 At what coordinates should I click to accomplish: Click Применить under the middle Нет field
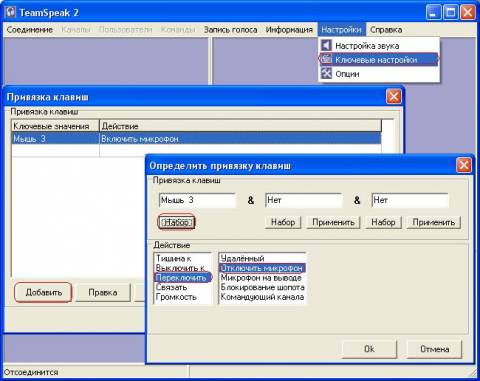pos(333,222)
